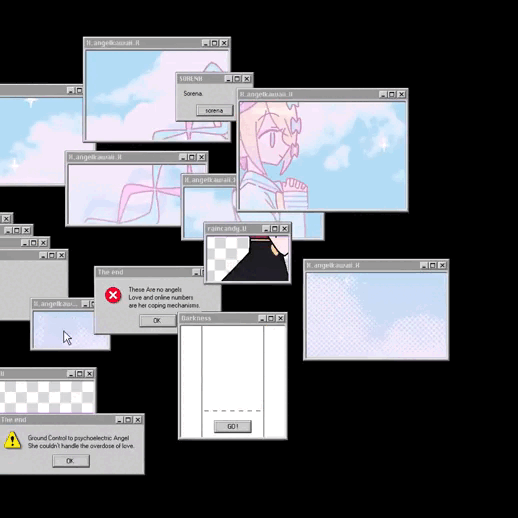Screen dimensions: 518x518
Task: Click the yellow warning triangle icon
Action: [12, 441]
